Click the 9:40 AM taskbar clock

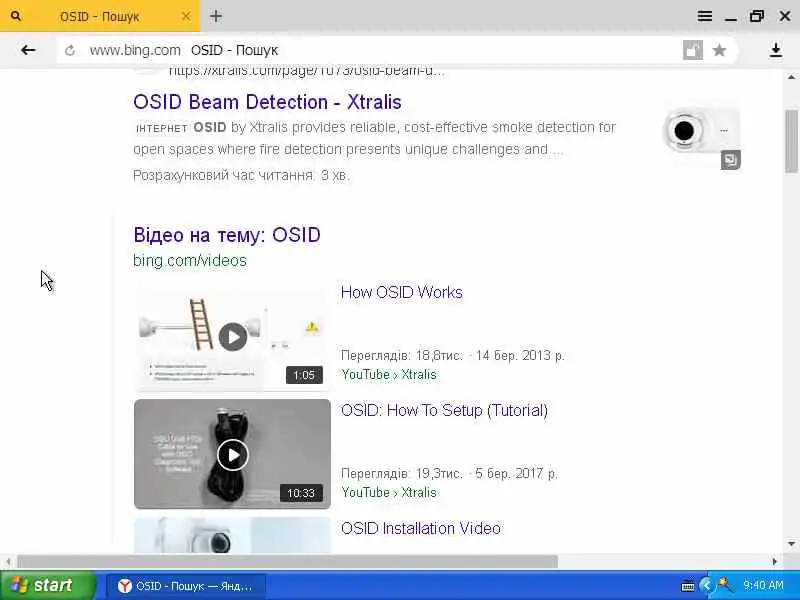[763, 585]
